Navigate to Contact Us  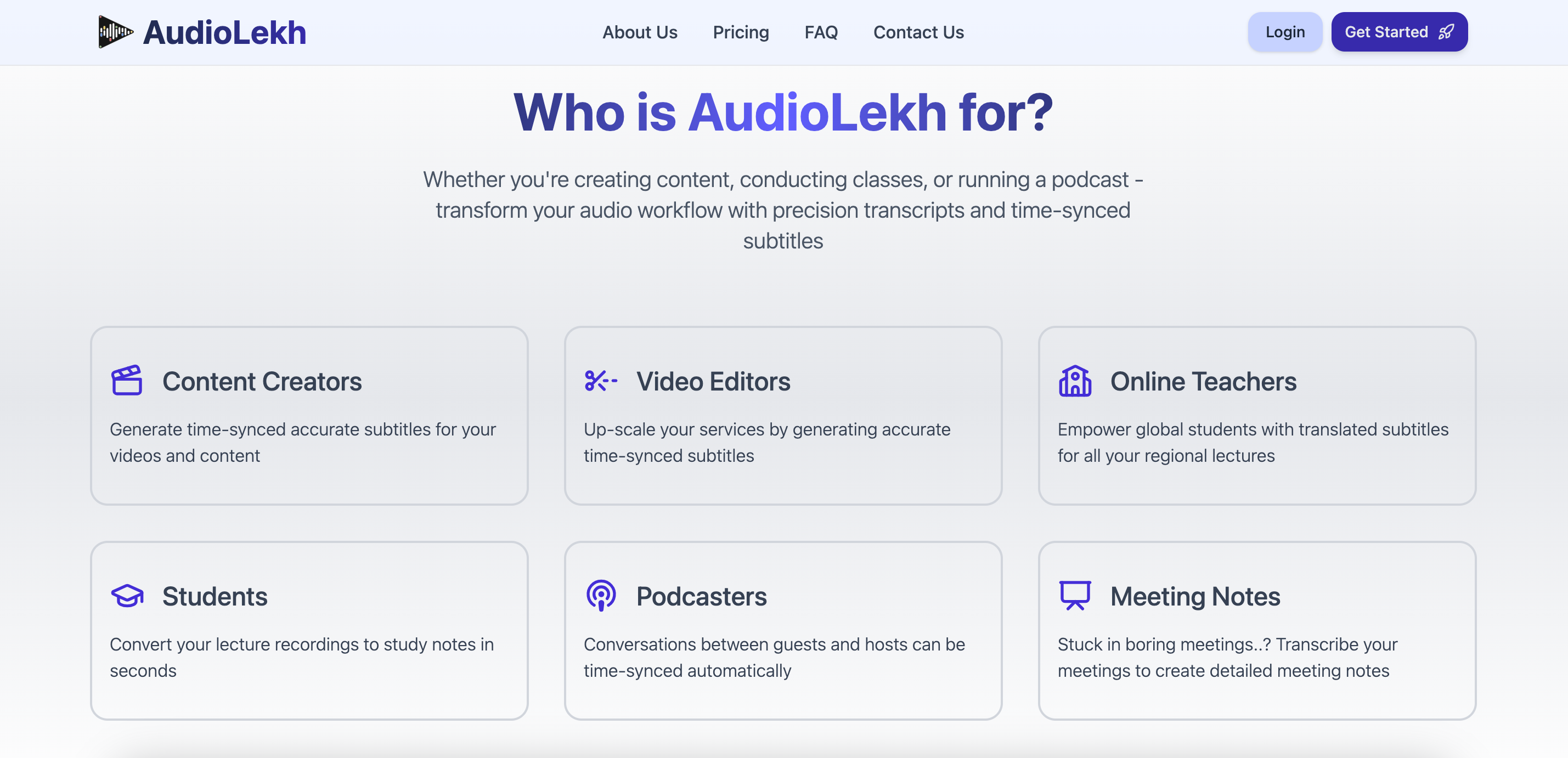(x=918, y=32)
